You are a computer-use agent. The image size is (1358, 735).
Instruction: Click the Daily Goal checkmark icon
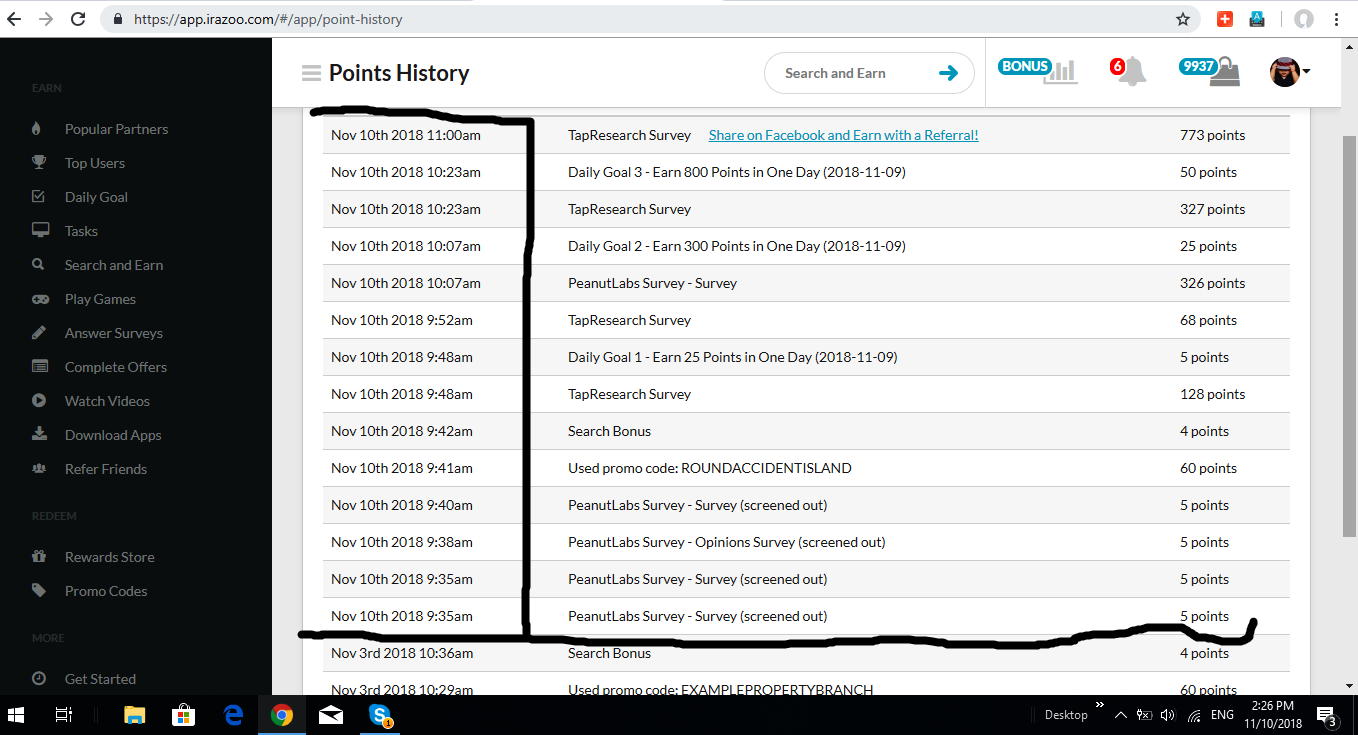[39, 197]
